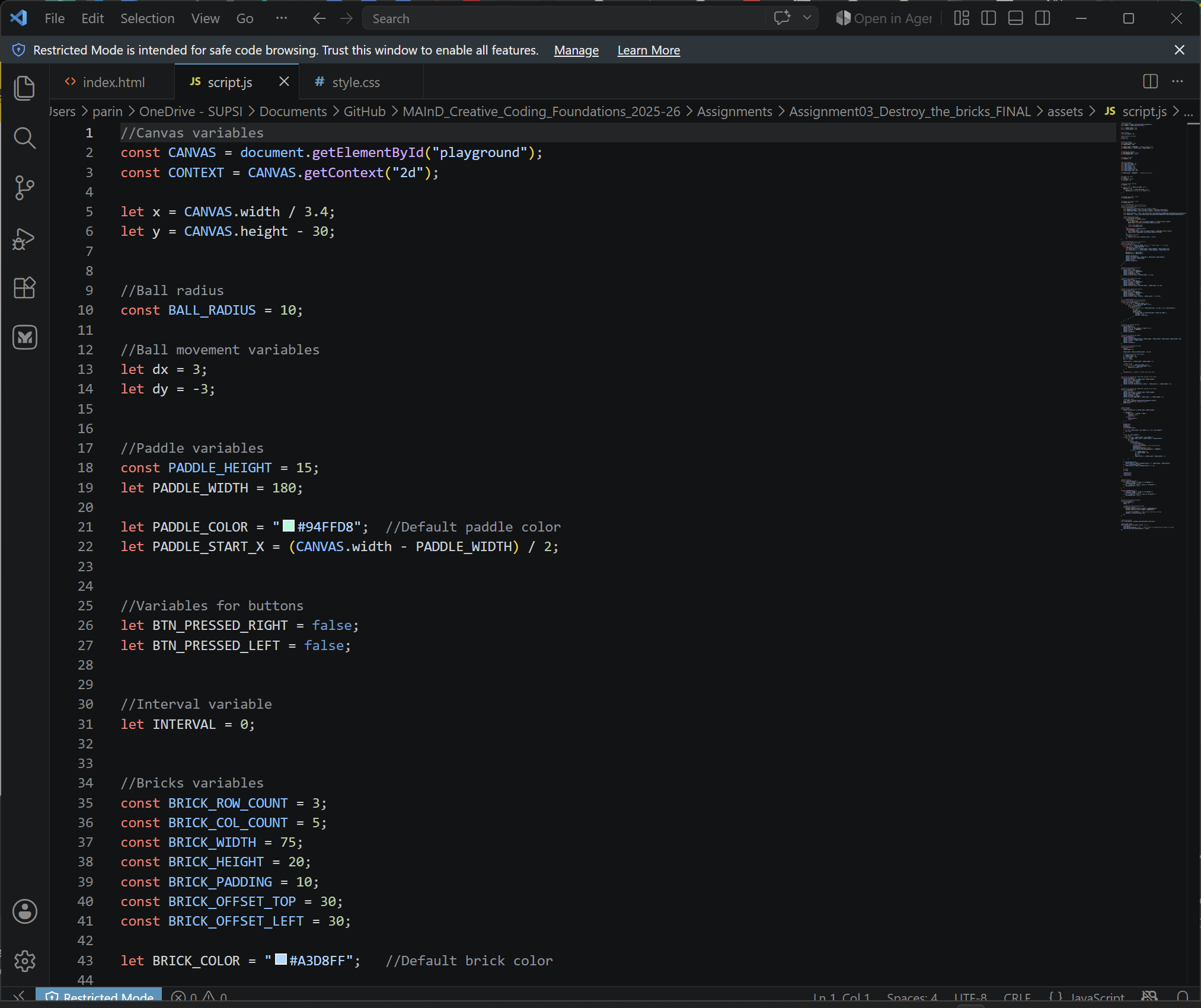Click the UTF-8 encoding indicator
The image size is (1201, 1008).
coord(970,997)
